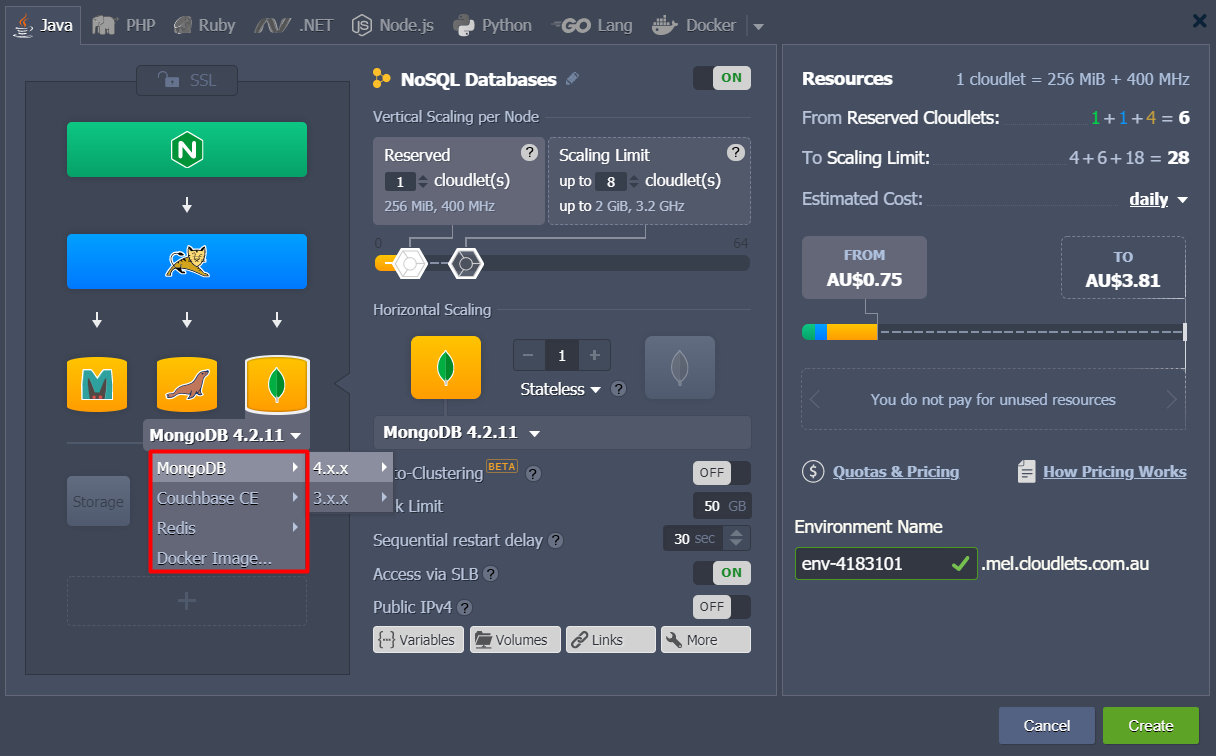
Task: Open the Stateless scaling mode dropdown
Action: (561, 389)
